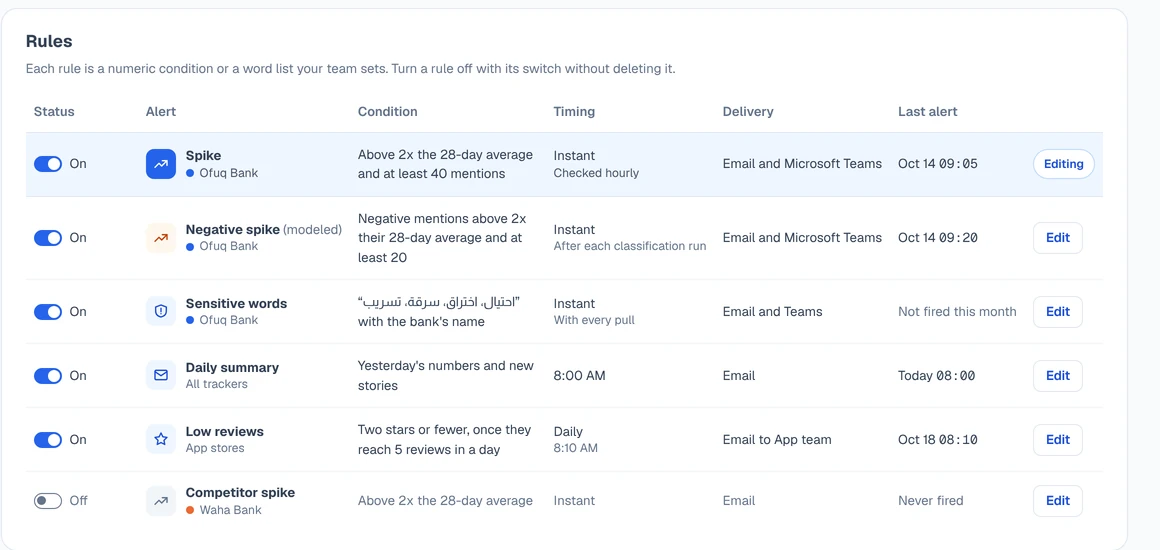Click the Alert column header
Screen dimensions: 1160x550
point(161,112)
